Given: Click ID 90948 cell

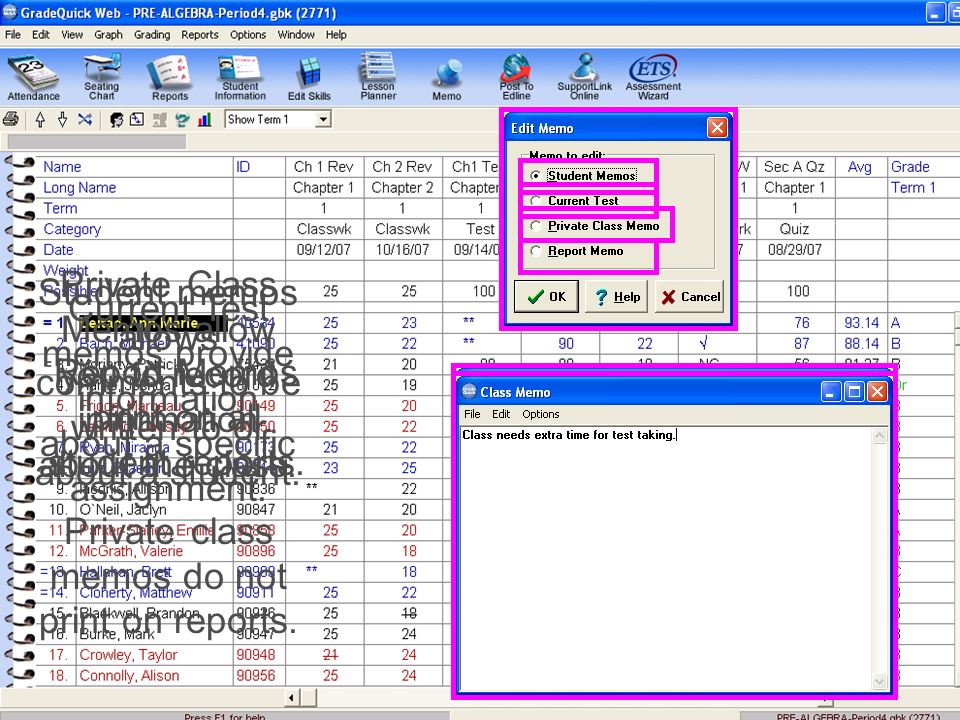Looking at the screenshot, I should [256, 654].
